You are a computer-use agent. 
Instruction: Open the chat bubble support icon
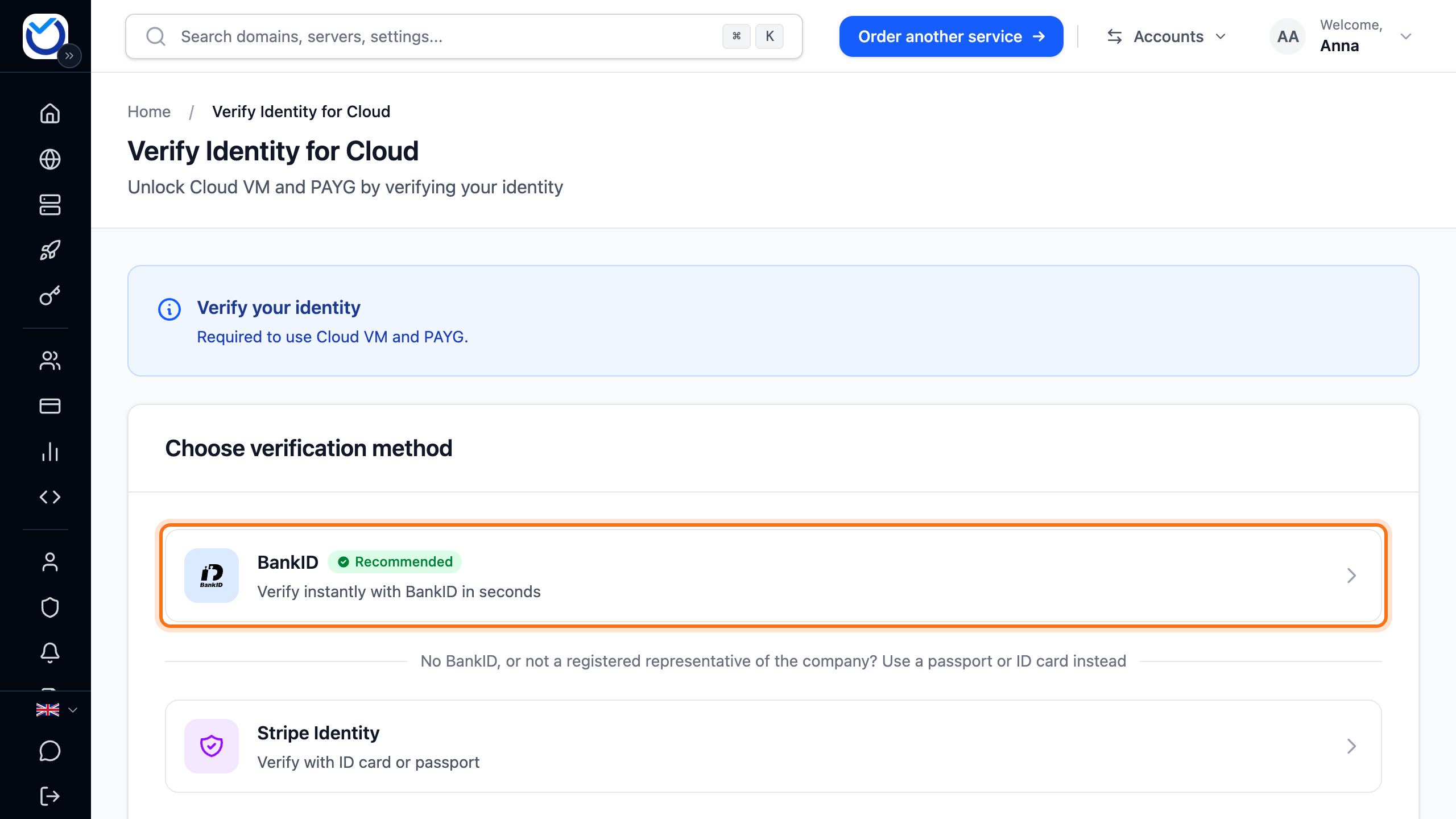[50, 751]
